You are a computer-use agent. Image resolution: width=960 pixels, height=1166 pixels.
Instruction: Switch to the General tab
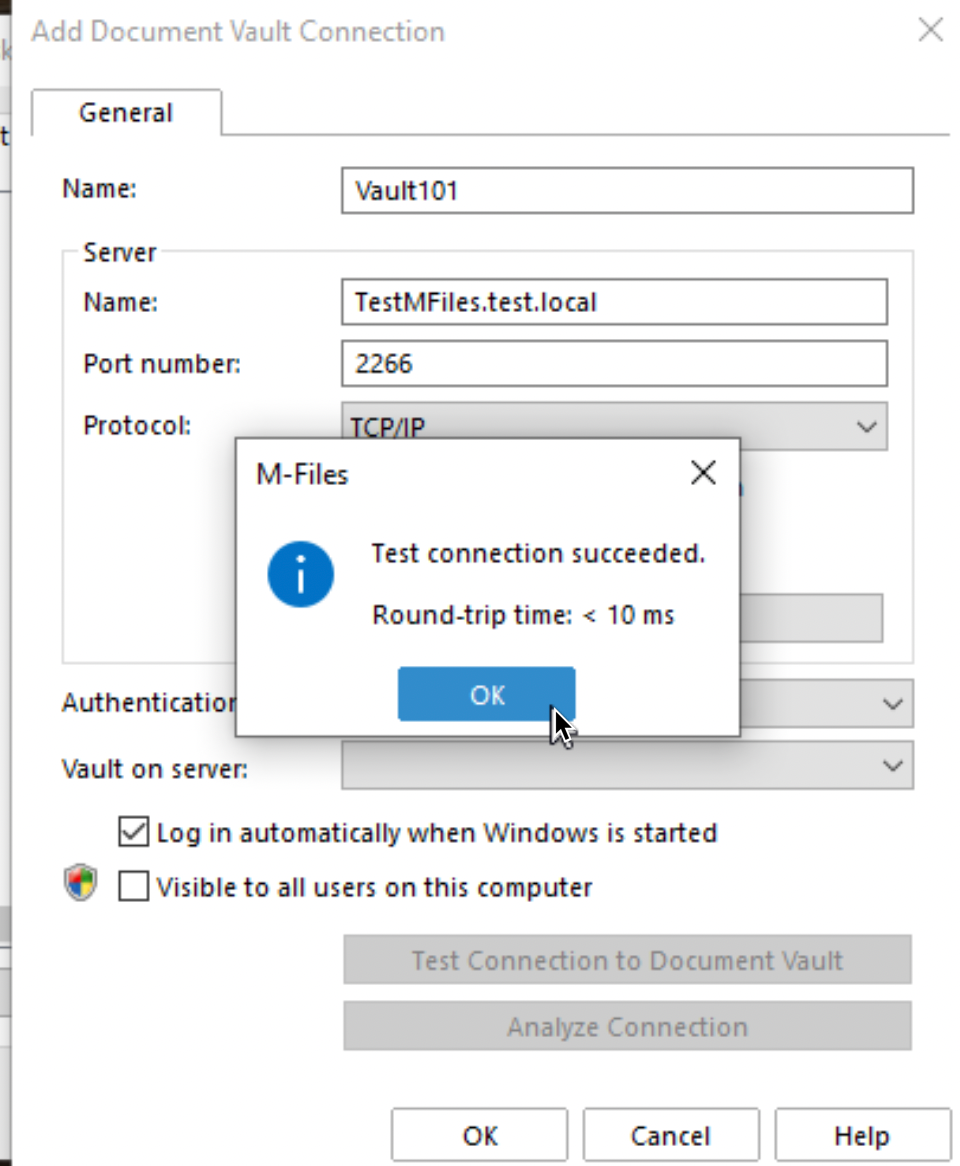(x=126, y=113)
